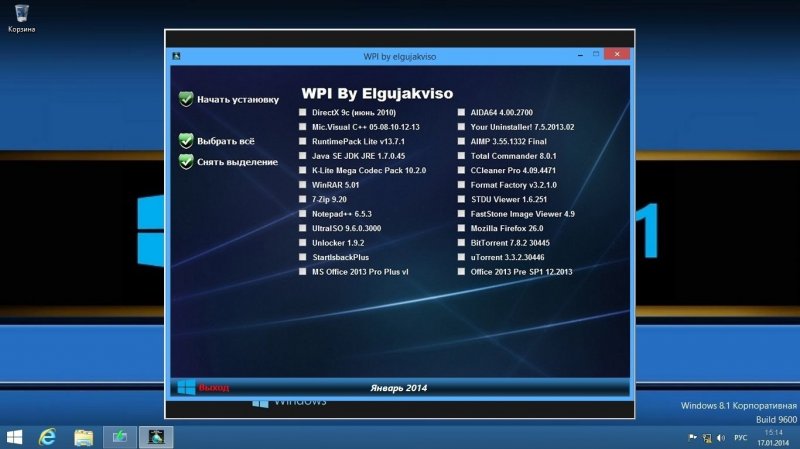Open the Recycle Bin (Корзина) desktop icon
Image resolution: width=800 pixels, height=449 pixels.
coord(21,18)
